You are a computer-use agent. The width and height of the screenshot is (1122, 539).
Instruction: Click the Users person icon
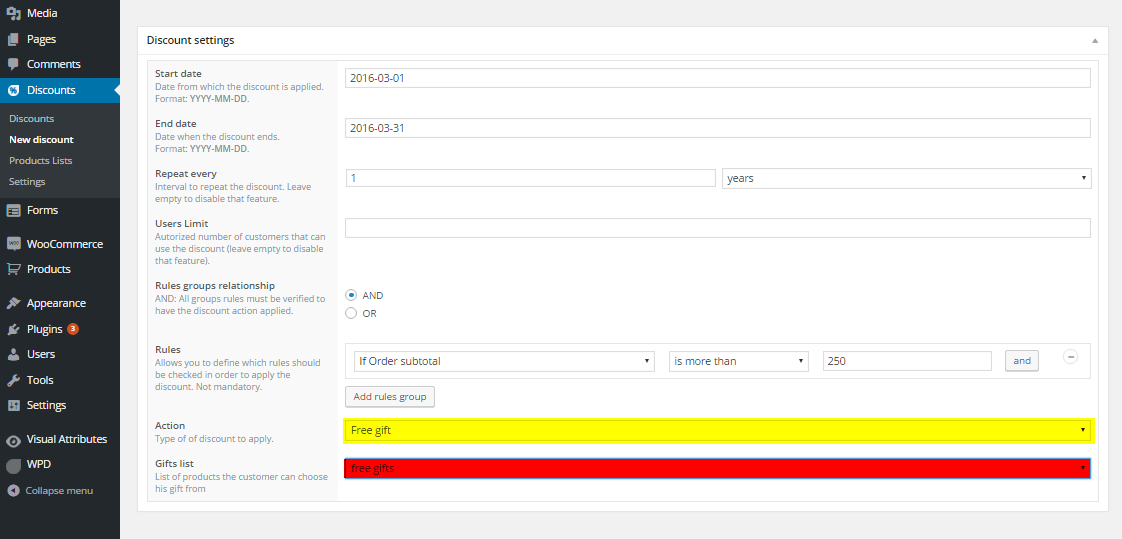[x=13, y=354]
